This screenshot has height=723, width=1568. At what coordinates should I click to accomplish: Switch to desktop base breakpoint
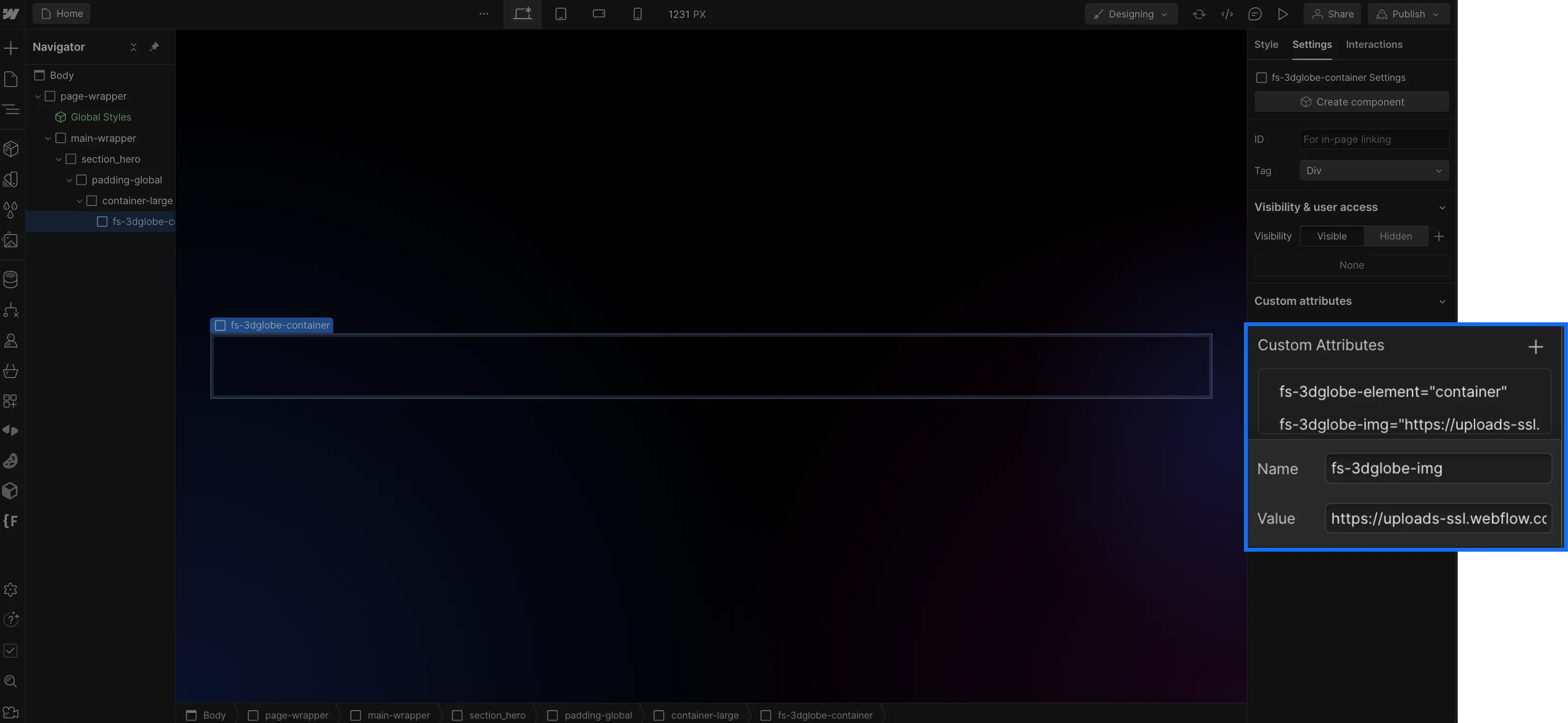(x=522, y=14)
